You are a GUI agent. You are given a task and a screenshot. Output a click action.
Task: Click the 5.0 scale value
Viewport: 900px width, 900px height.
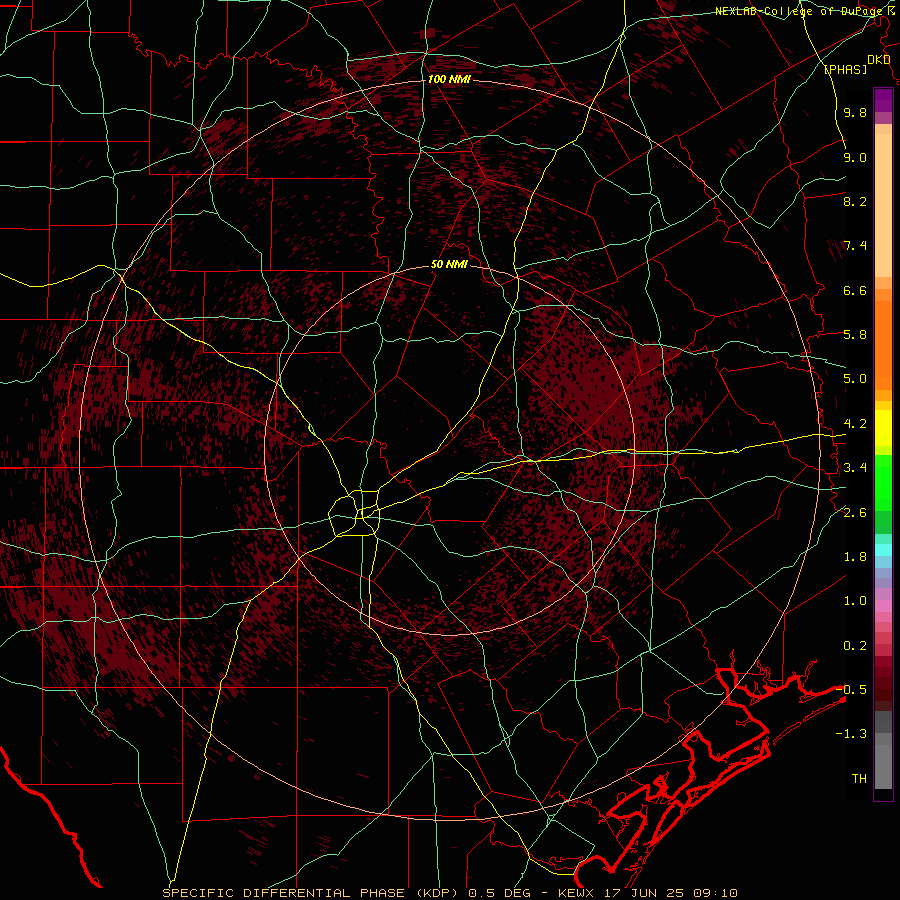(x=855, y=379)
